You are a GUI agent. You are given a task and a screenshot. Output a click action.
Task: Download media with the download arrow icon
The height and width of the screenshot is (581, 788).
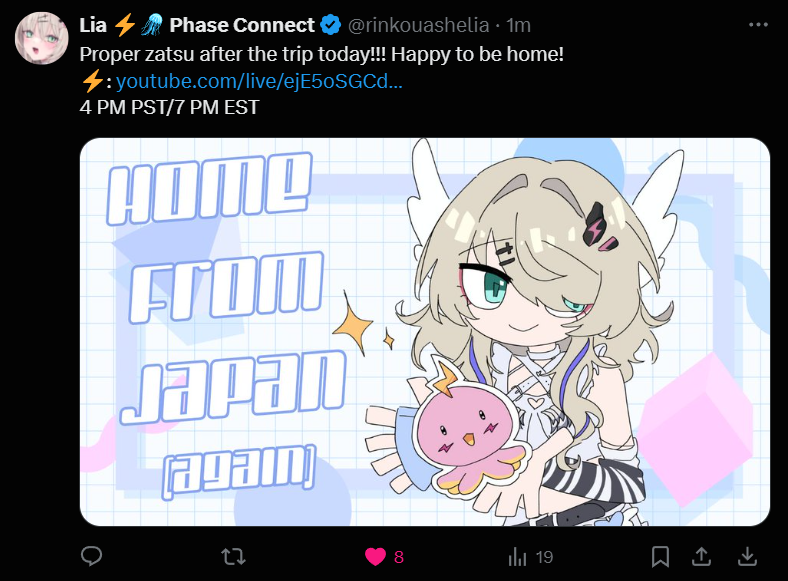coord(747,556)
